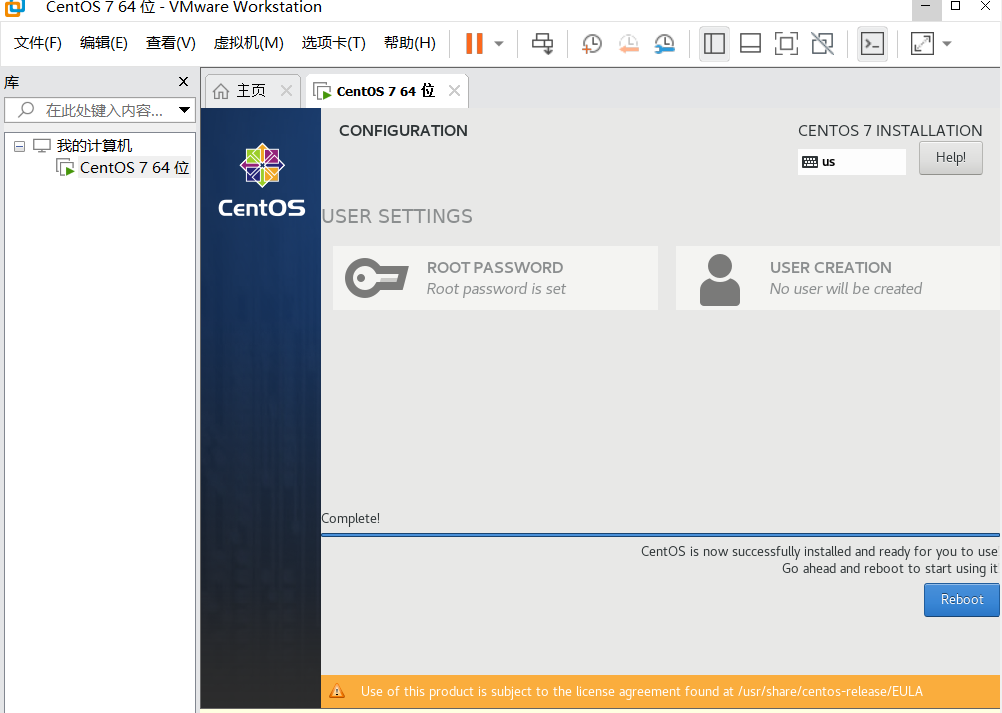Click the home icon on 主页 tab
This screenshot has width=1002, height=713.
(221, 91)
